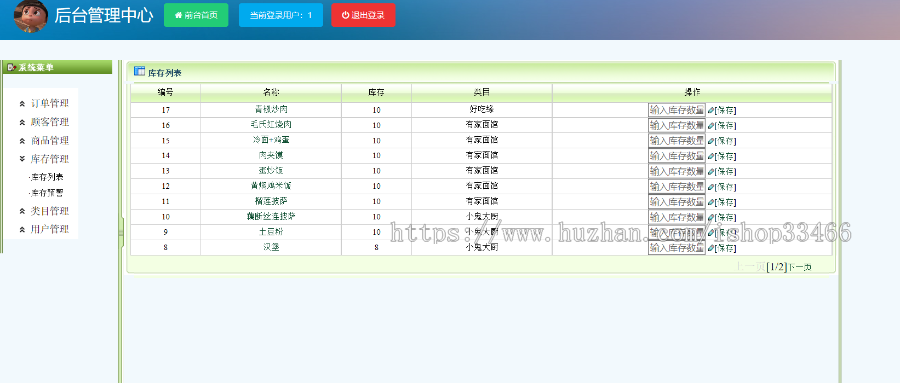Click product name 榴莲披萨 in row 11

pos(271,202)
